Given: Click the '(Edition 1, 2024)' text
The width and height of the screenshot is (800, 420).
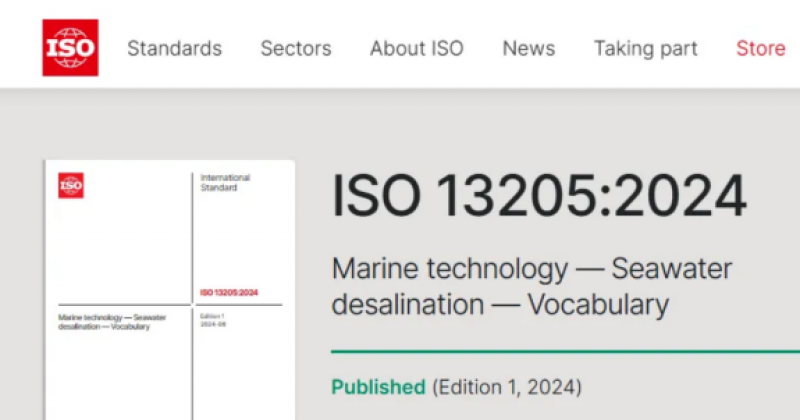Looking at the screenshot, I should pyautogui.click(x=506, y=387).
